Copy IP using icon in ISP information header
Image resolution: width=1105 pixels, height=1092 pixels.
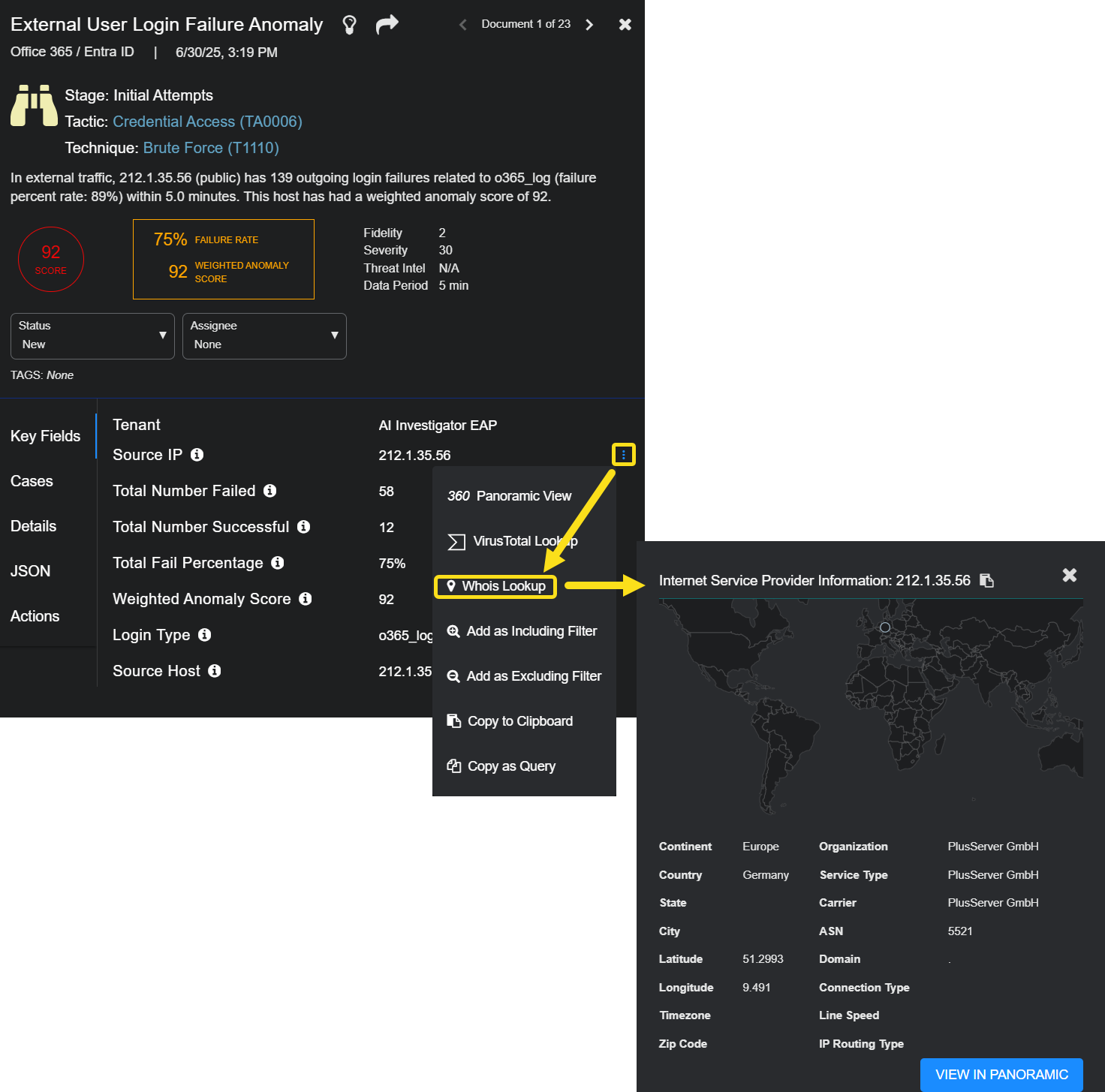pos(987,581)
